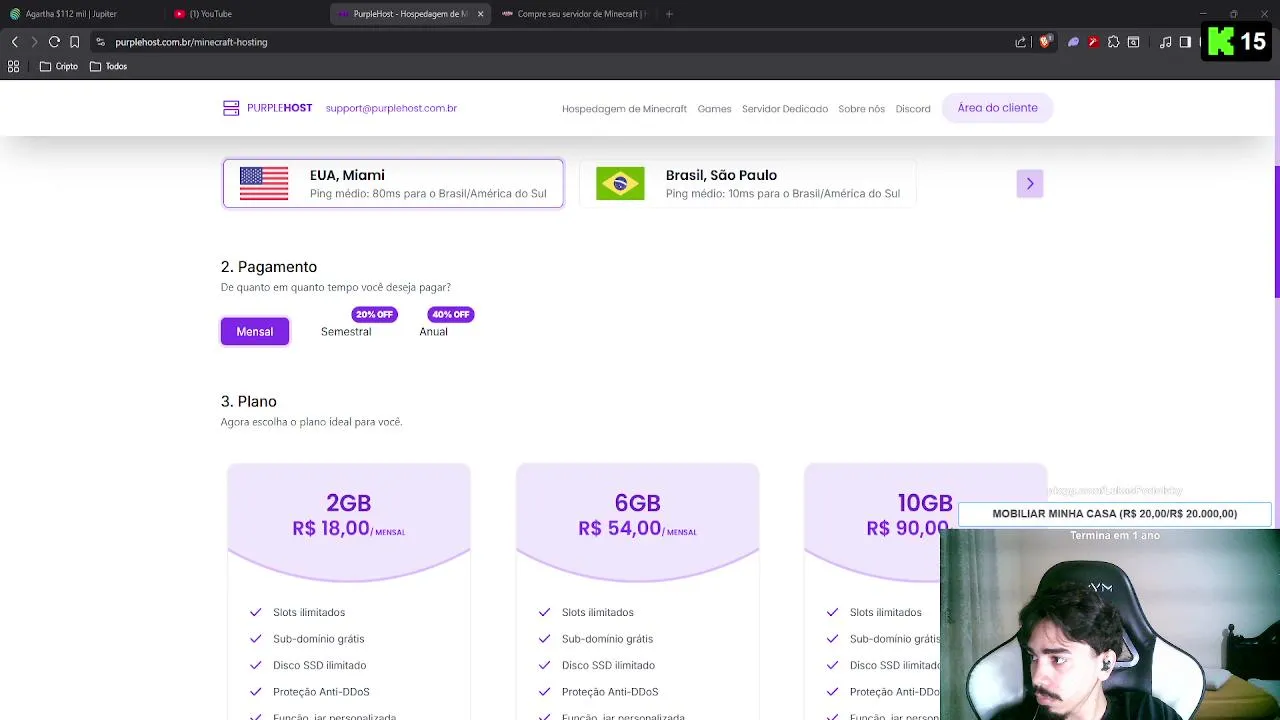Click the 20% OFF badge
This screenshot has height=720, width=1280.
[x=375, y=314]
